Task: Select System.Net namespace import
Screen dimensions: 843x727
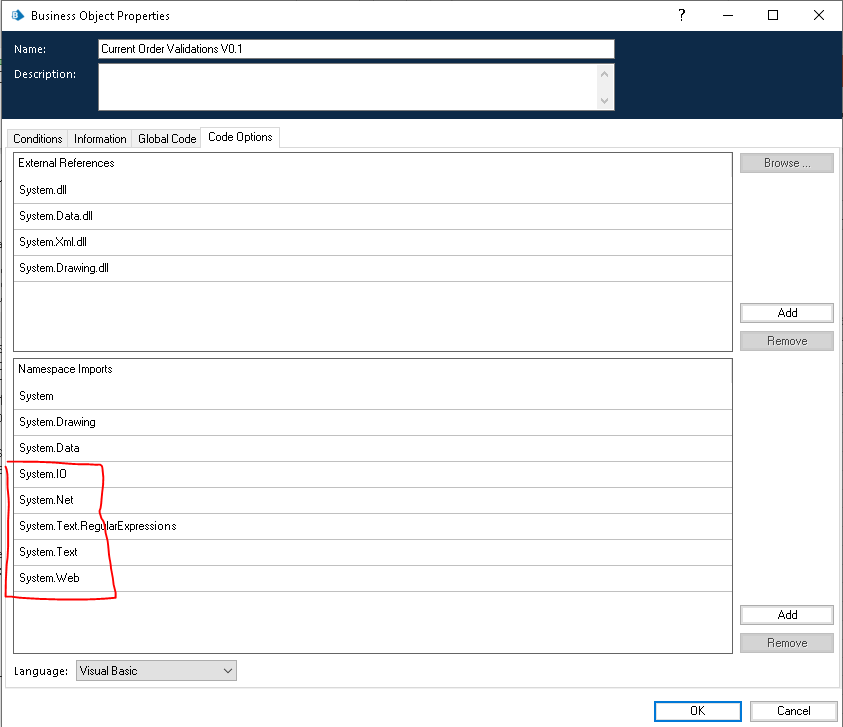Action: coord(373,500)
